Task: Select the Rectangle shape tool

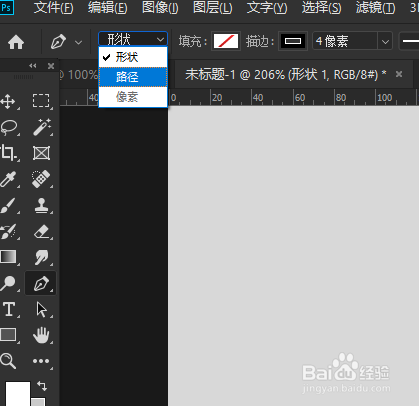Action: pos(8,335)
